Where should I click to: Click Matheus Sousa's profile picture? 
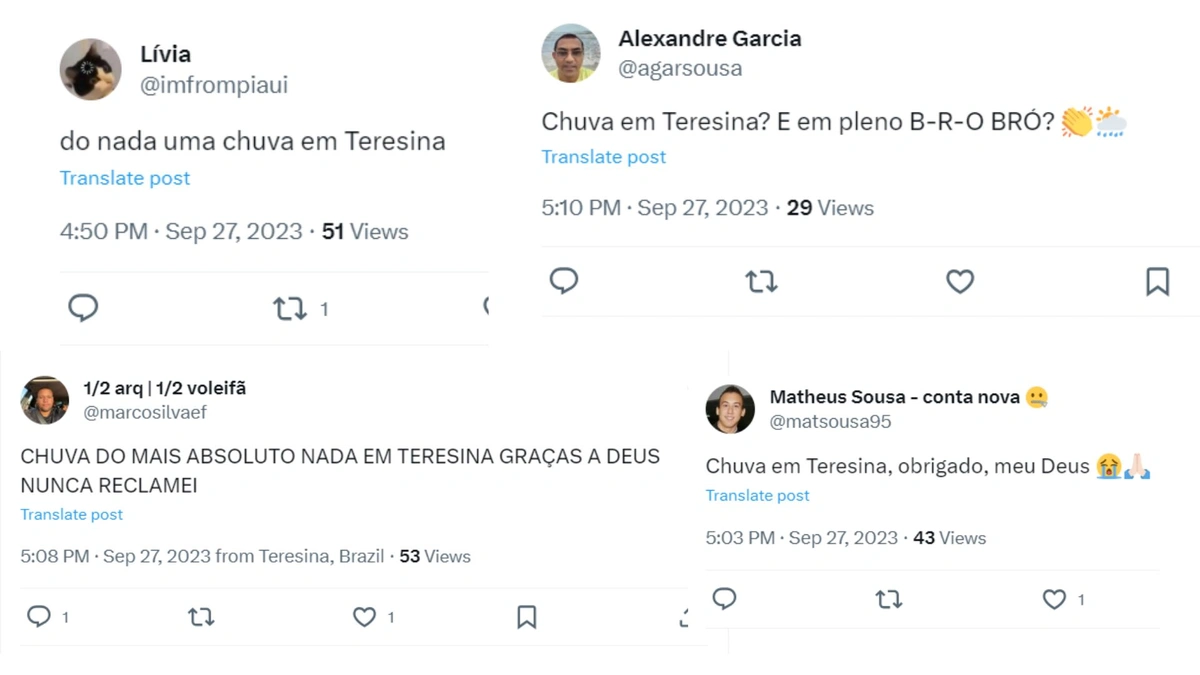coord(729,409)
